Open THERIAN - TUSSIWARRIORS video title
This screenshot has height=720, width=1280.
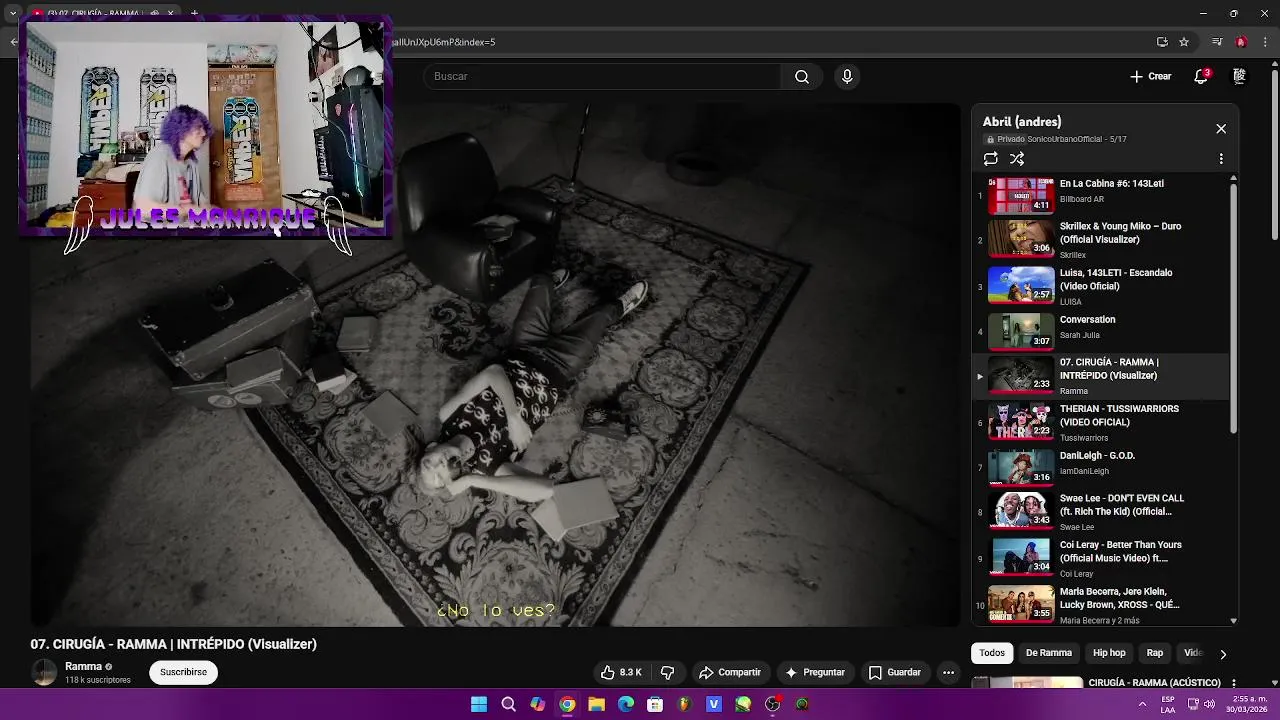click(x=1119, y=416)
